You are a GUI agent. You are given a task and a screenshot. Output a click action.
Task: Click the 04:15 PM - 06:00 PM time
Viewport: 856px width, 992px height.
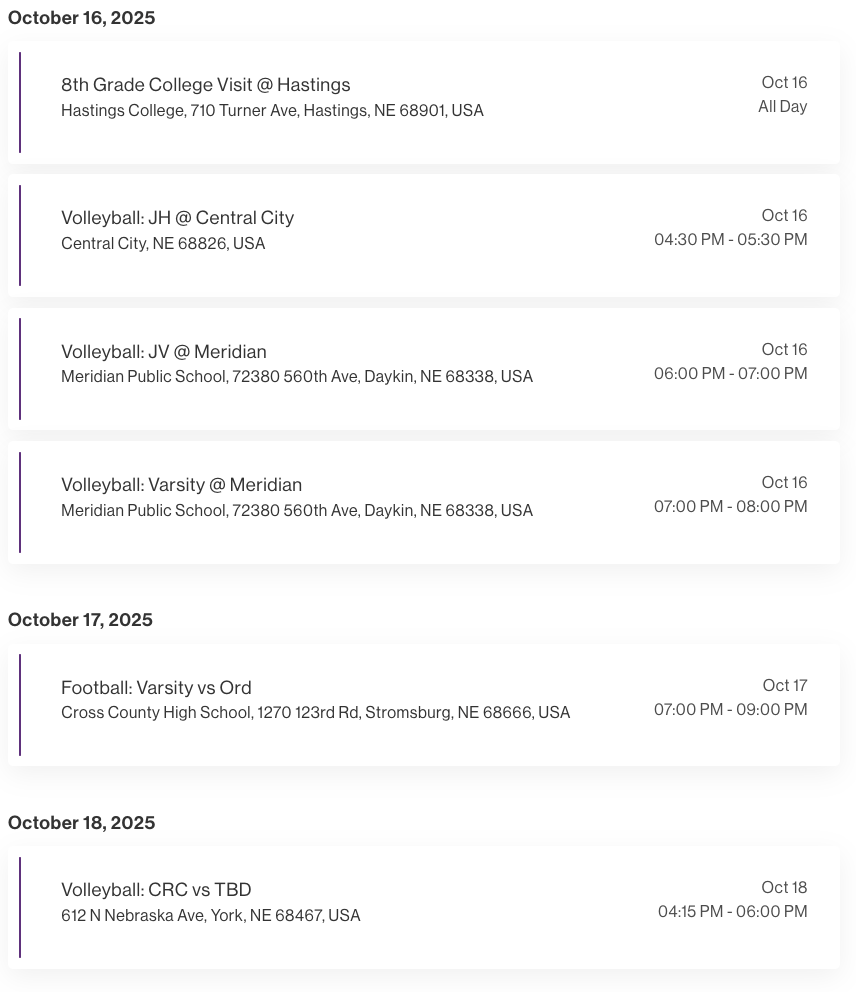(732, 912)
